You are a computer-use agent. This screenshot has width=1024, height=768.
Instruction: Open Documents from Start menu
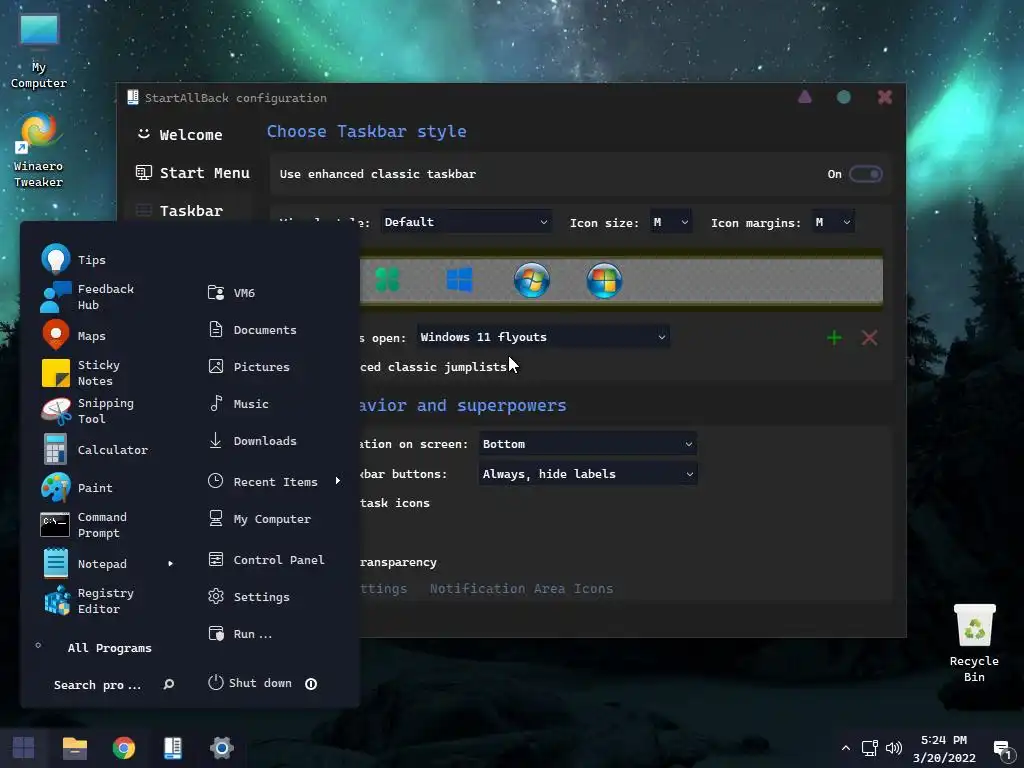[252, 330]
